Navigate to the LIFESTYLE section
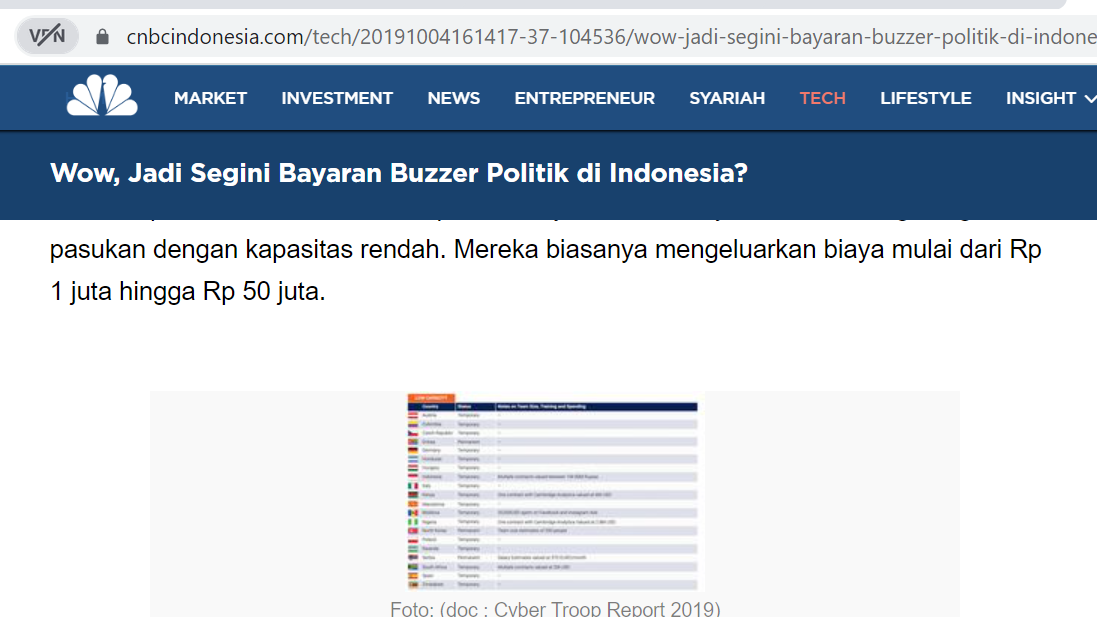 click(925, 98)
